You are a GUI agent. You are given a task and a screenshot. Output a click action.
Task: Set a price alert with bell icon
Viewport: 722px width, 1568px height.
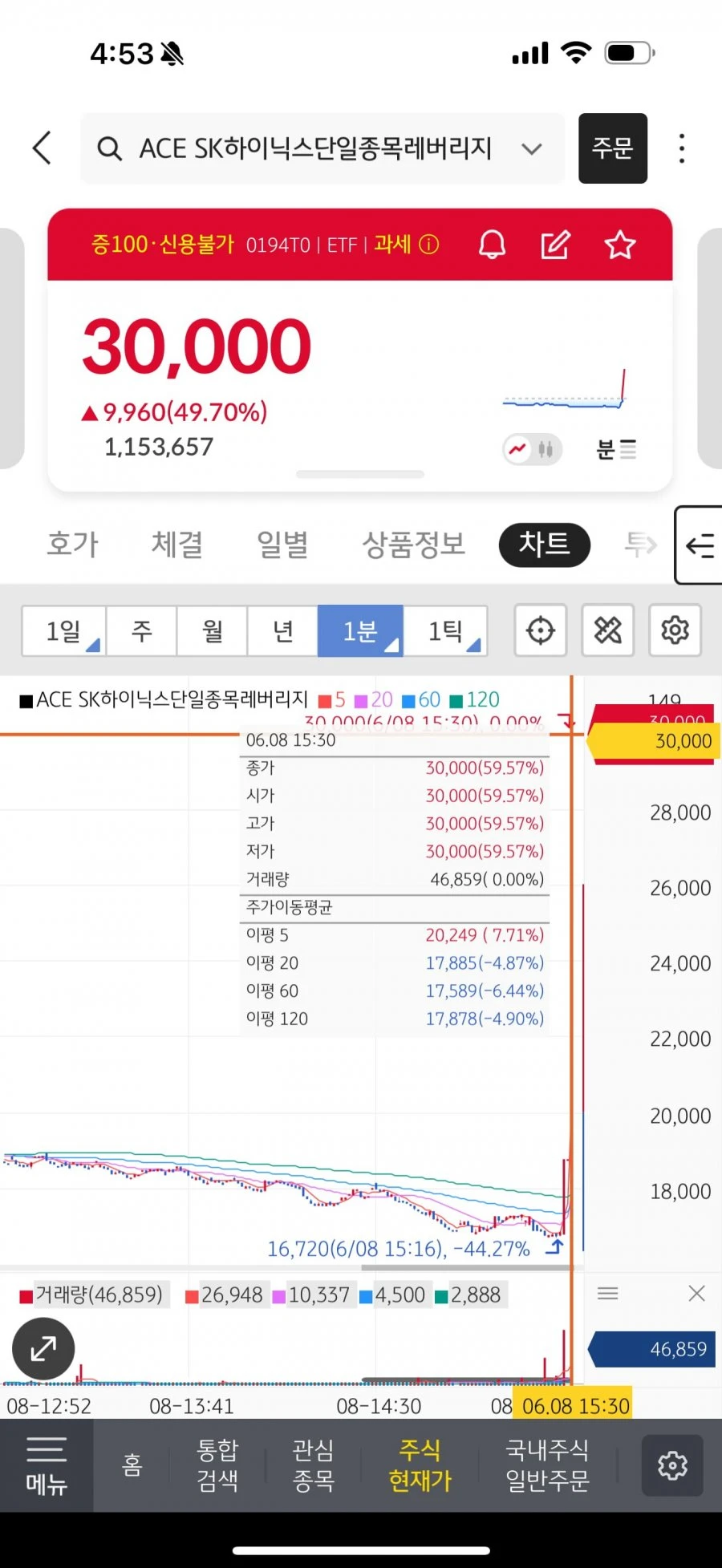(493, 245)
